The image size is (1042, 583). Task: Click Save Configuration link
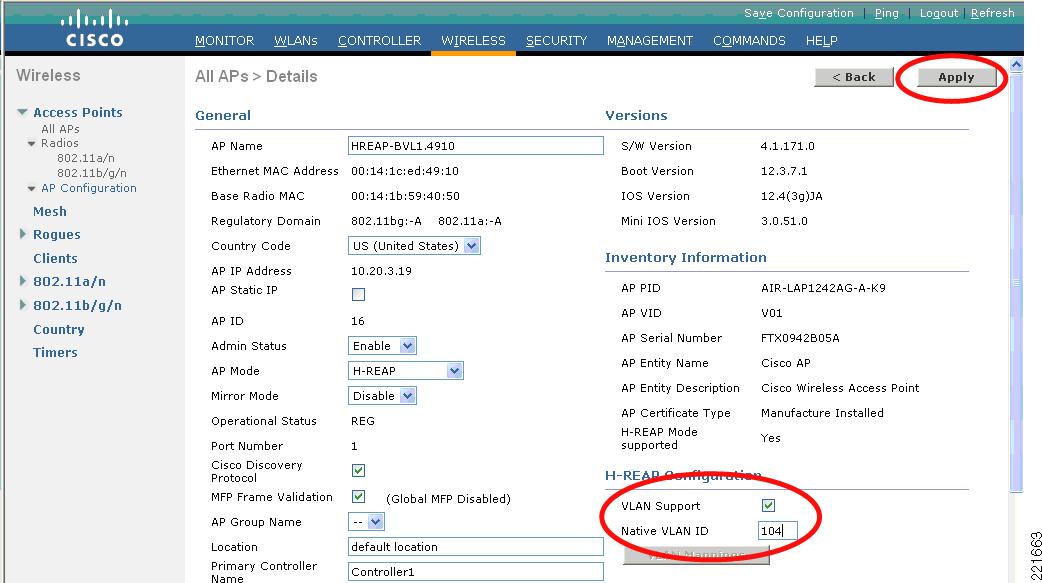pyautogui.click(x=799, y=13)
